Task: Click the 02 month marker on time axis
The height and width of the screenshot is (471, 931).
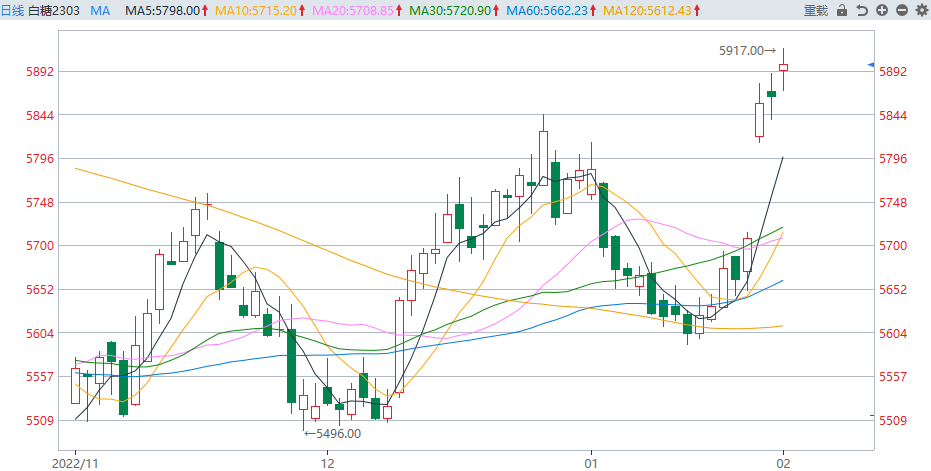Action: (x=783, y=464)
